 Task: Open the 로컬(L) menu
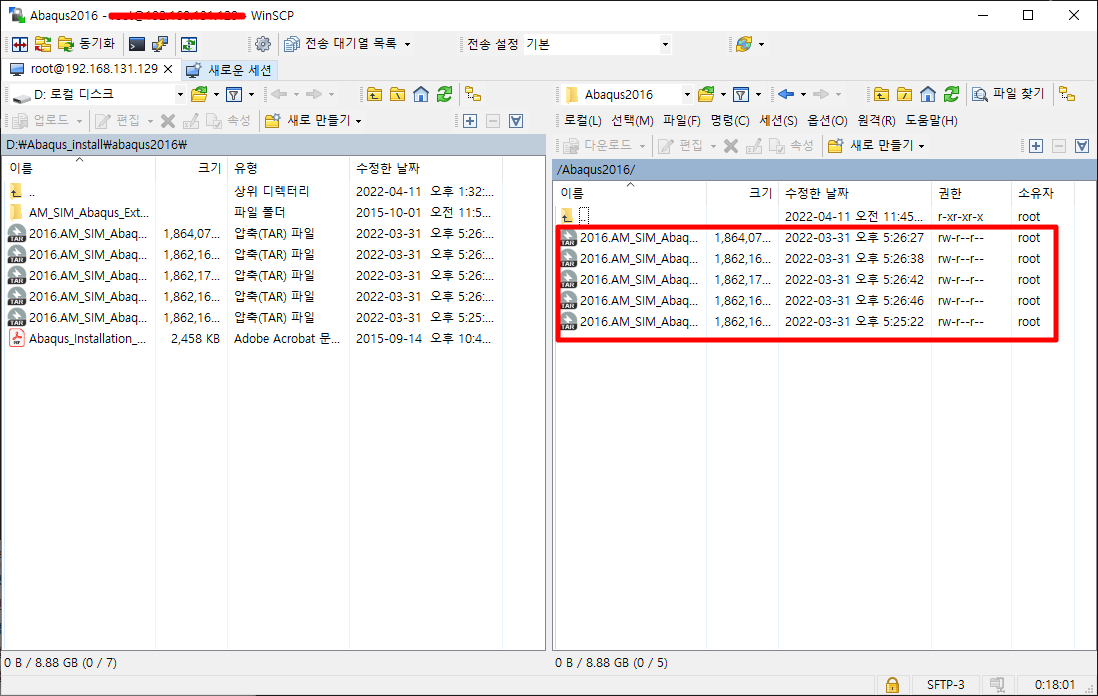tap(583, 120)
